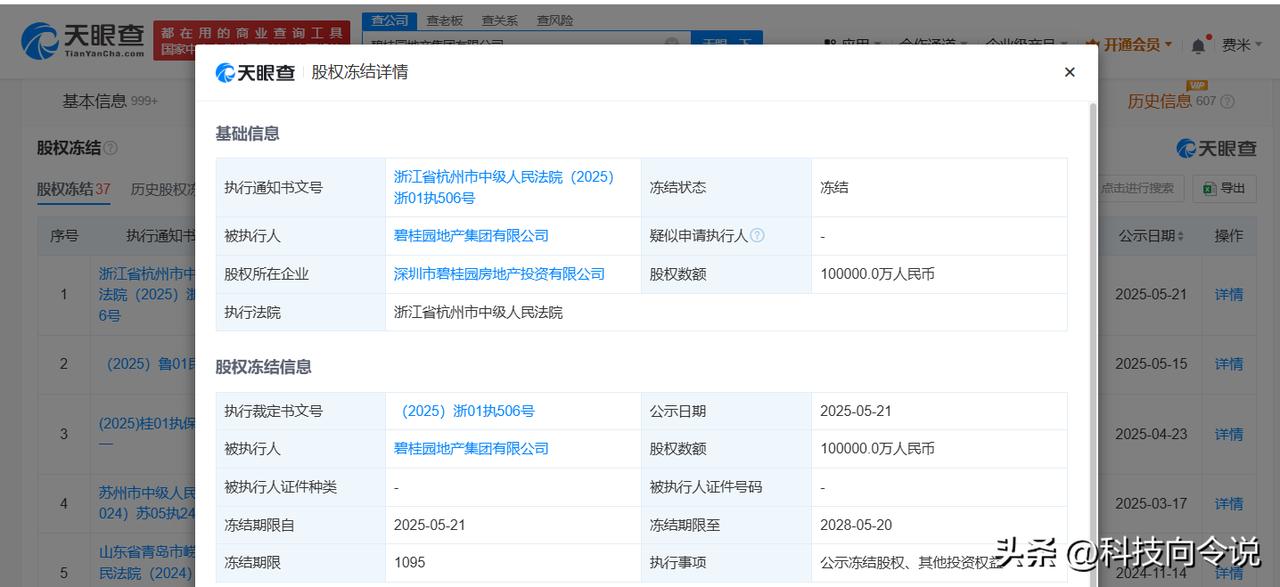The height and width of the screenshot is (587, 1280).
Task: Click the 冻结期限自 date 2025-05-21
Action: coord(429,525)
